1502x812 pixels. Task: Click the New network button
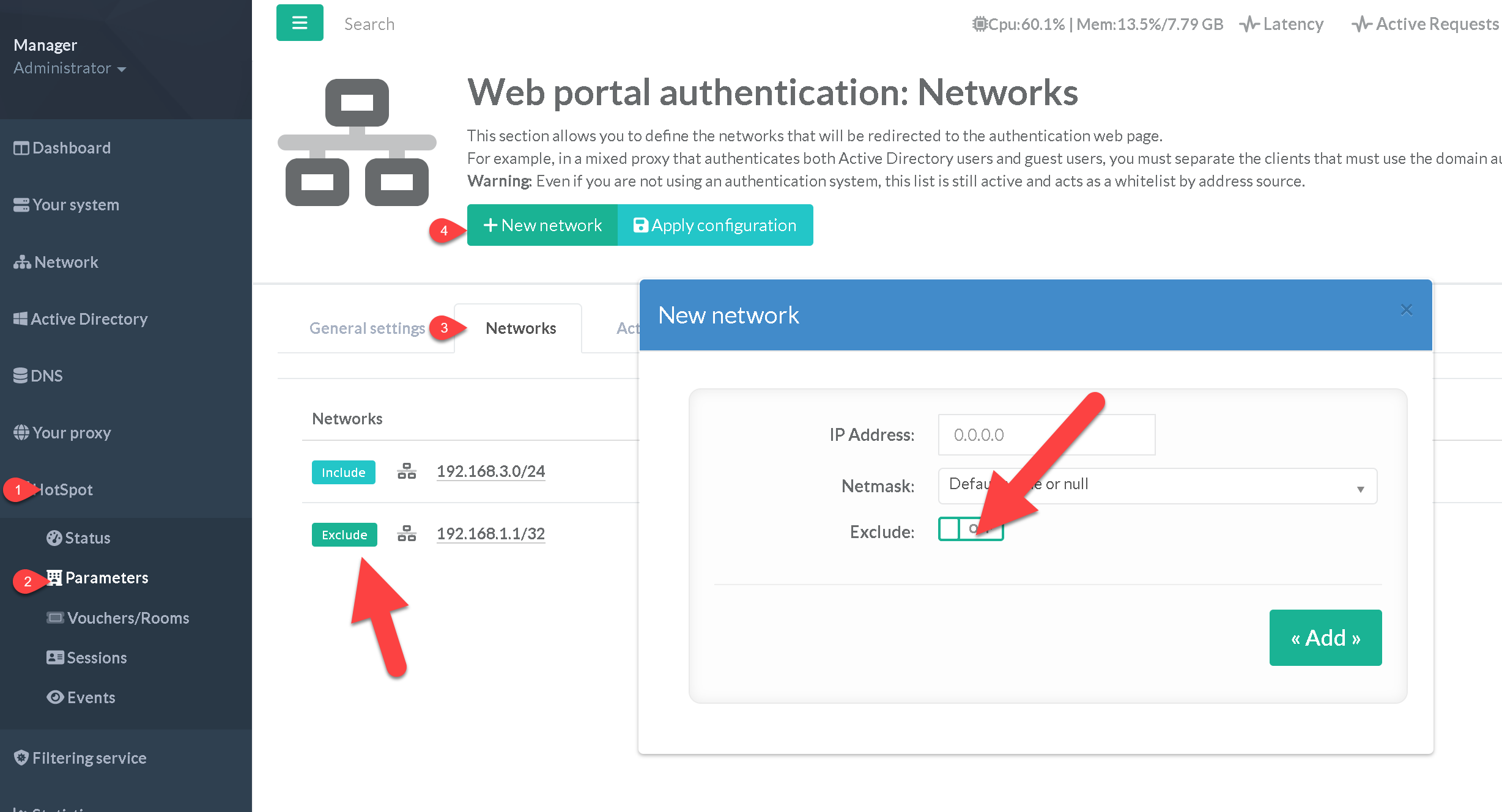click(x=542, y=225)
